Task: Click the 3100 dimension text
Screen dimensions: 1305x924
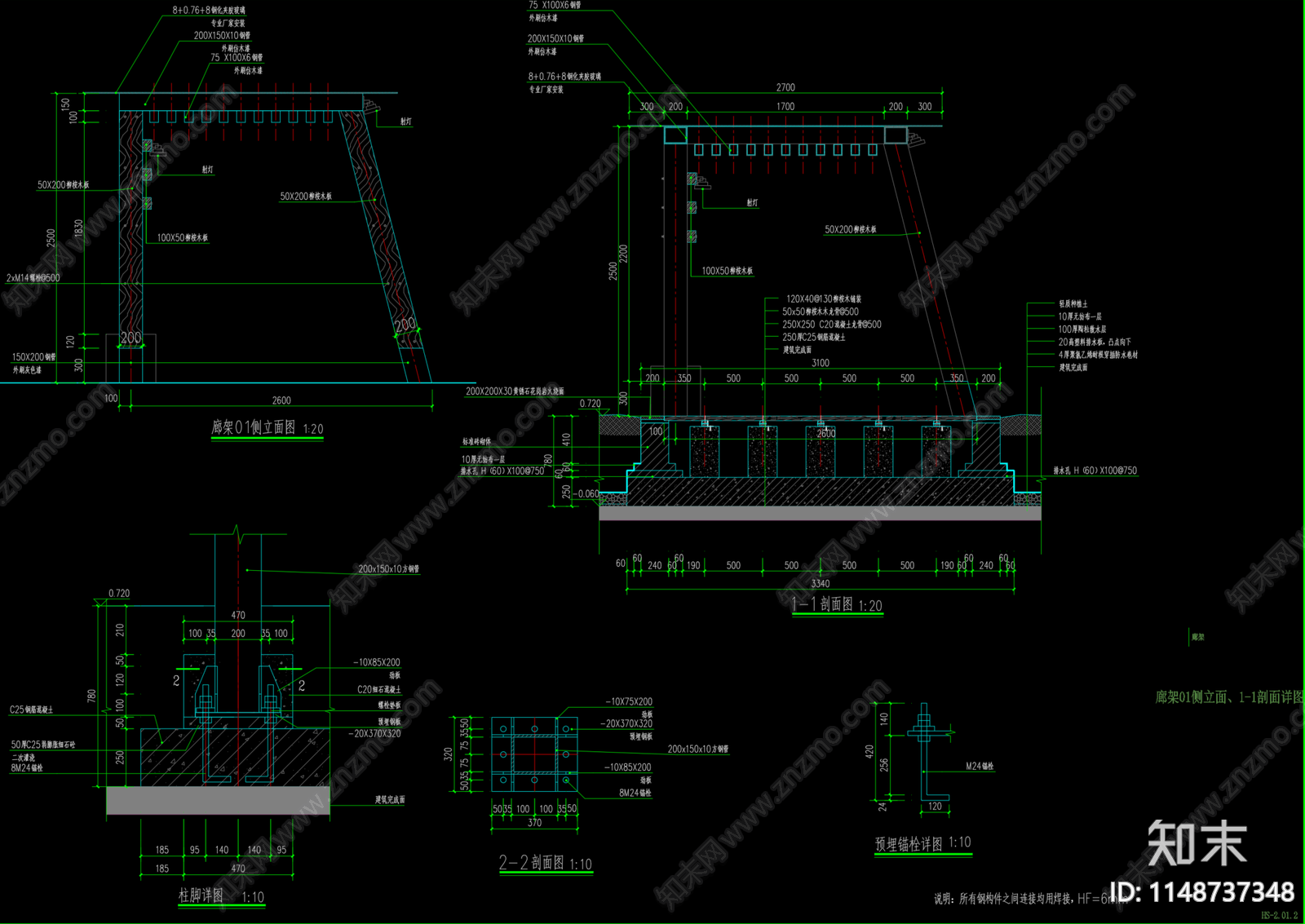Action: (821, 363)
